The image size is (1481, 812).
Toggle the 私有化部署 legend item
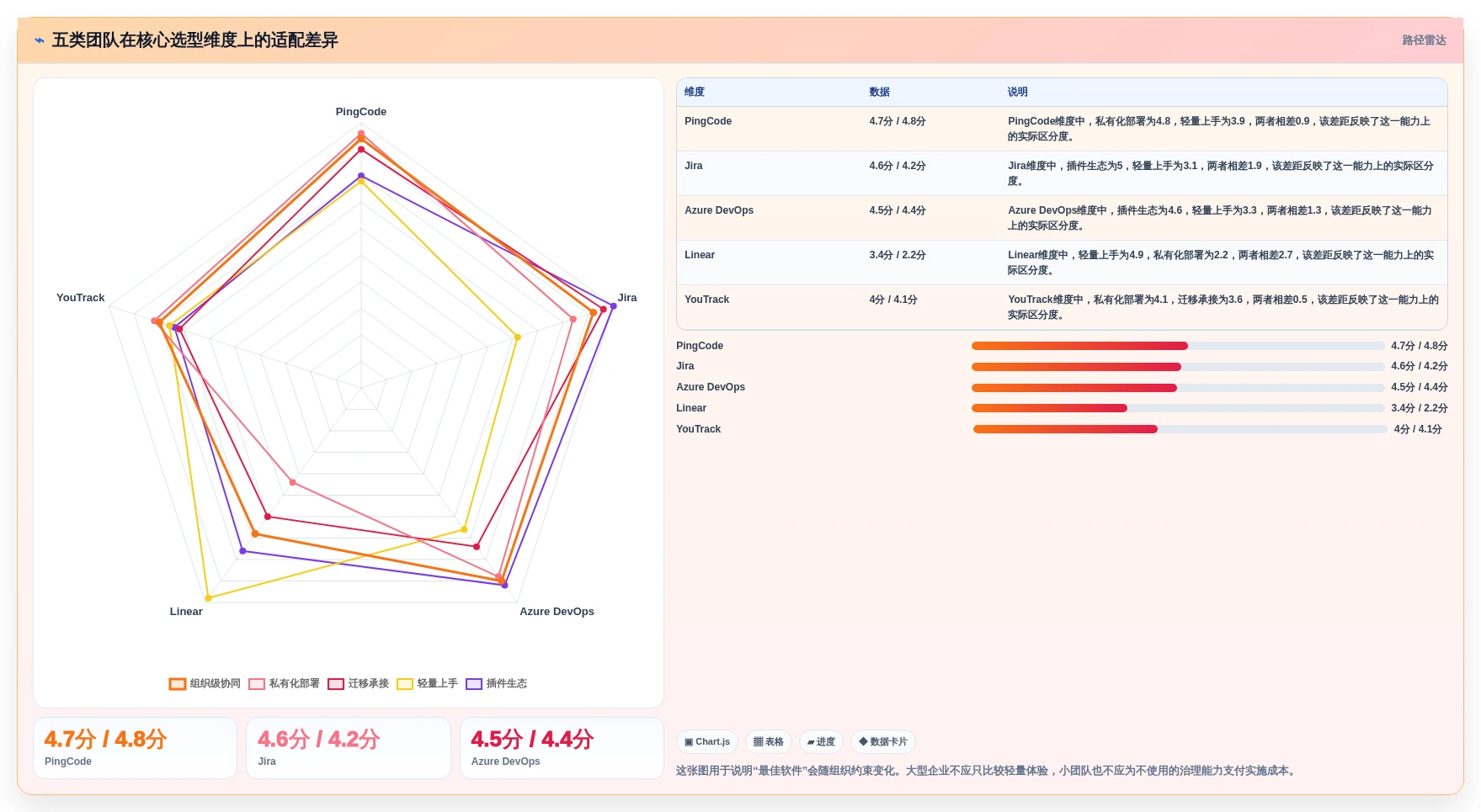coord(284,684)
